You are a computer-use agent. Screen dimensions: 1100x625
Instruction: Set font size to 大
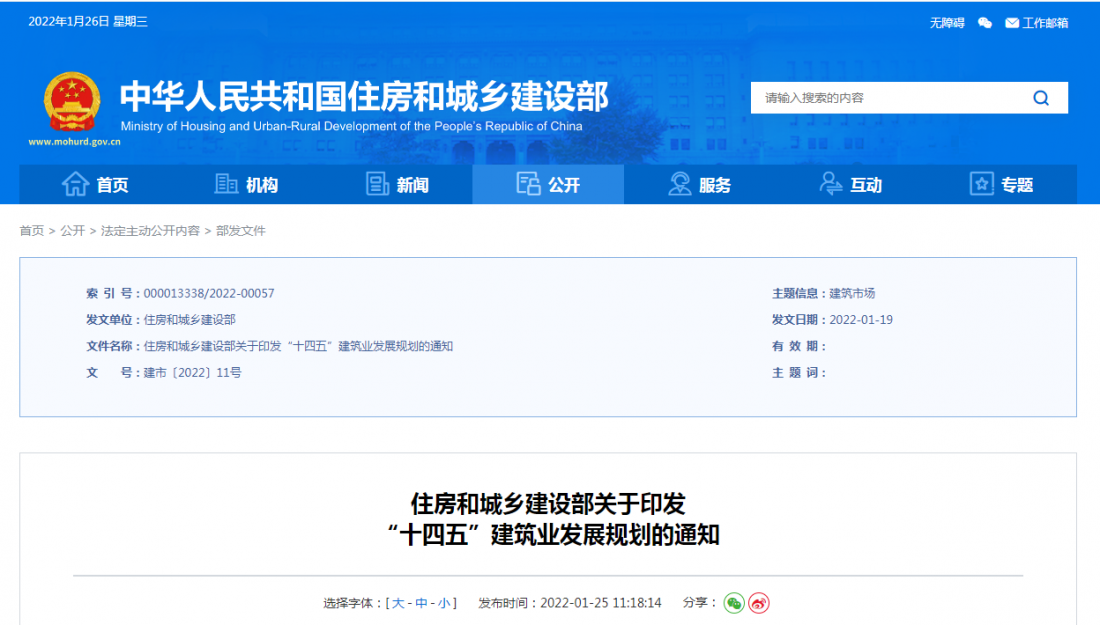[398, 603]
